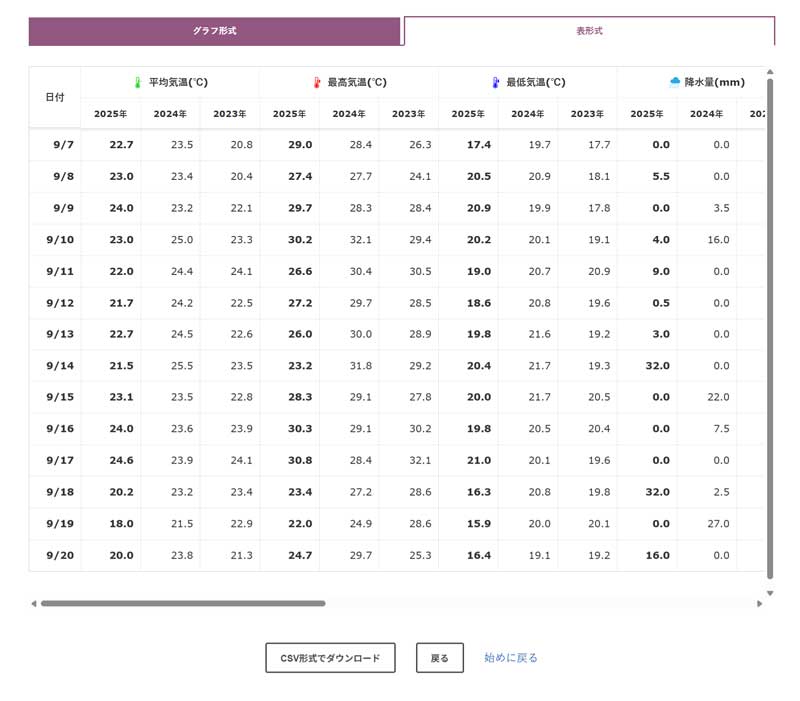Click the green thermometer average temperature icon
This screenshot has height=701, width=800.
(x=138, y=83)
